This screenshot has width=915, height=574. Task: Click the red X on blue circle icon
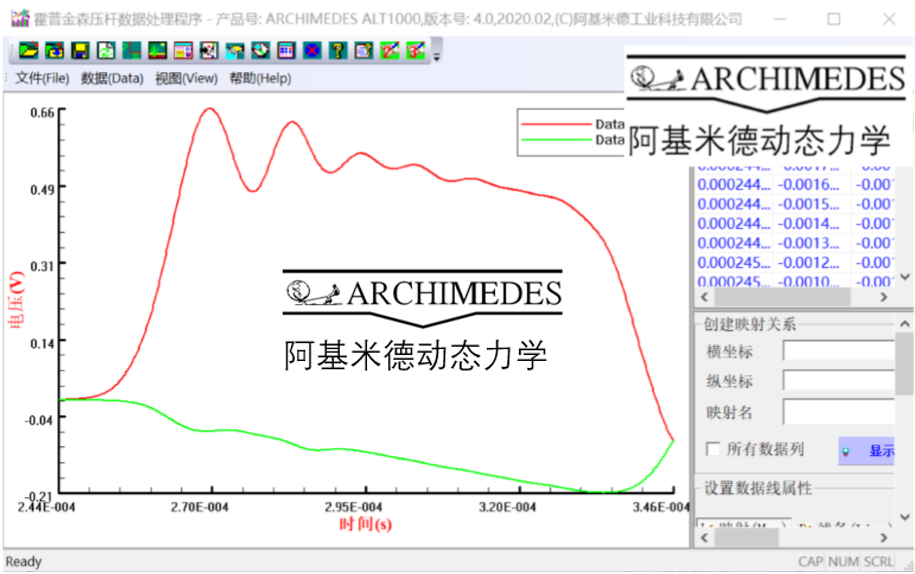click(312, 51)
